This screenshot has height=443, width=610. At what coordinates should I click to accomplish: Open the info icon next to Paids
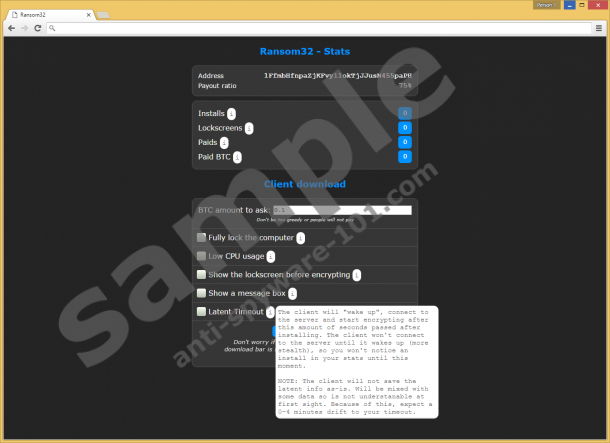[x=224, y=143]
